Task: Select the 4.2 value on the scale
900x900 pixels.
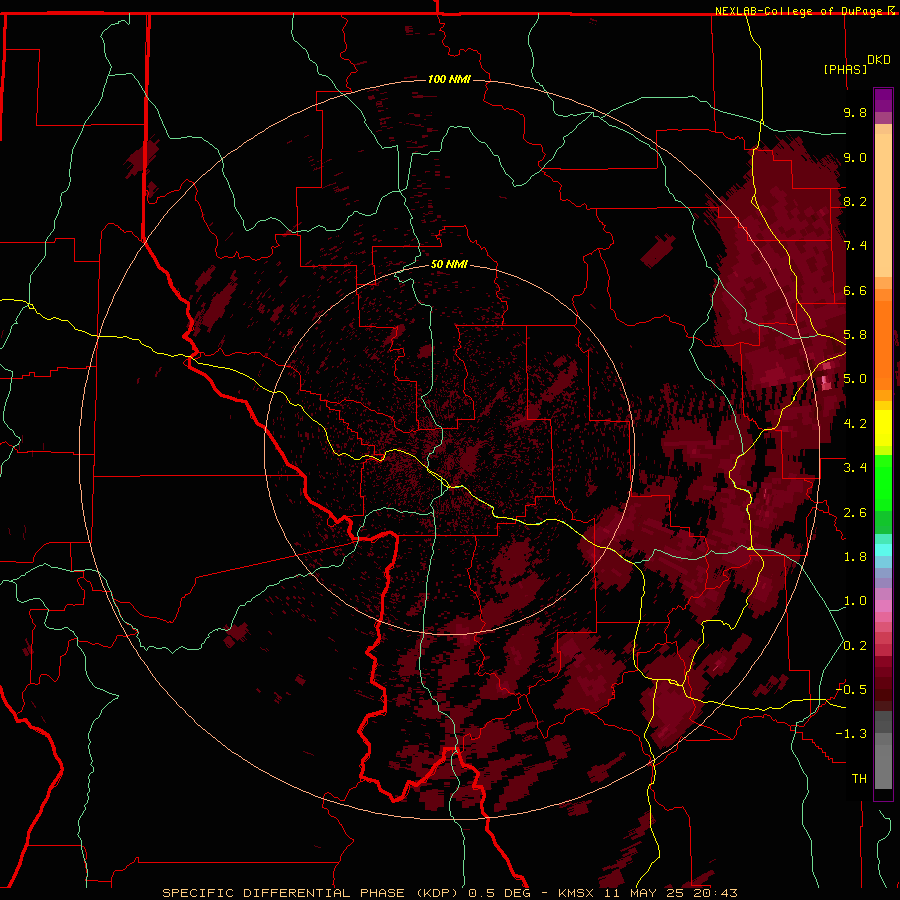Action: pos(855,424)
